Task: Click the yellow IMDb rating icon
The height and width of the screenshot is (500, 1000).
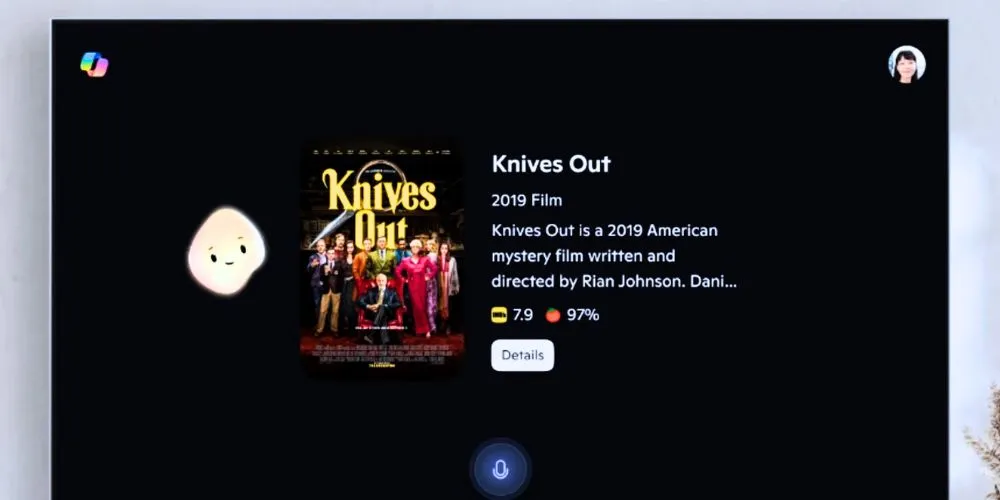Action: 499,314
